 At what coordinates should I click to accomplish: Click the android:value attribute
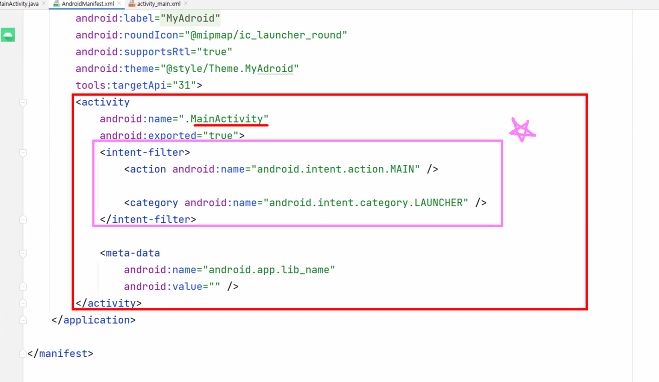coord(163,287)
